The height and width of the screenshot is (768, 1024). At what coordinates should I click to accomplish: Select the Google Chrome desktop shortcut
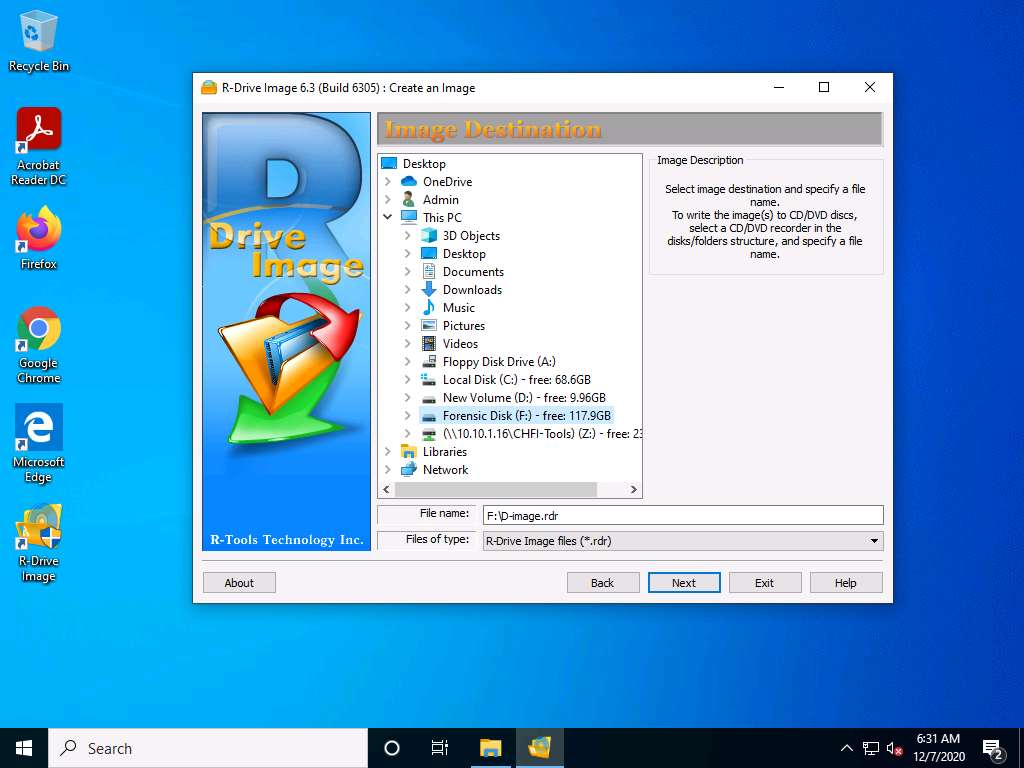point(39,345)
